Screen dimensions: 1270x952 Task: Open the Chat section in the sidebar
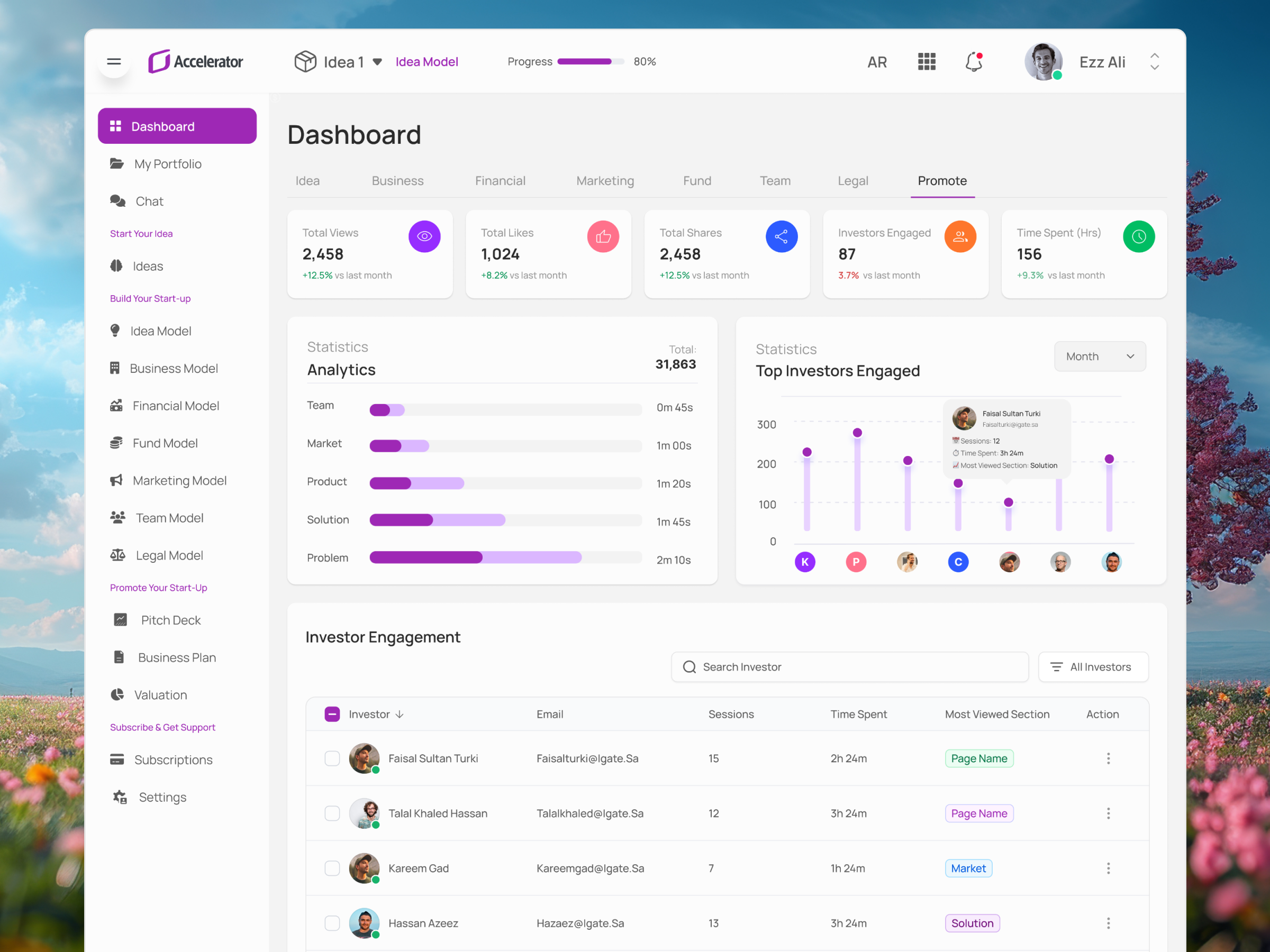point(149,201)
